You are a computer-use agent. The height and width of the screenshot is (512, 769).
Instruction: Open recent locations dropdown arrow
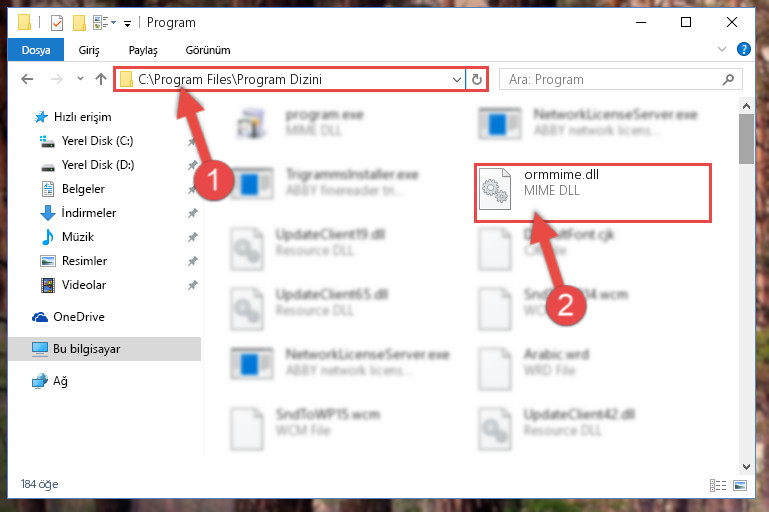tap(80, 78)
